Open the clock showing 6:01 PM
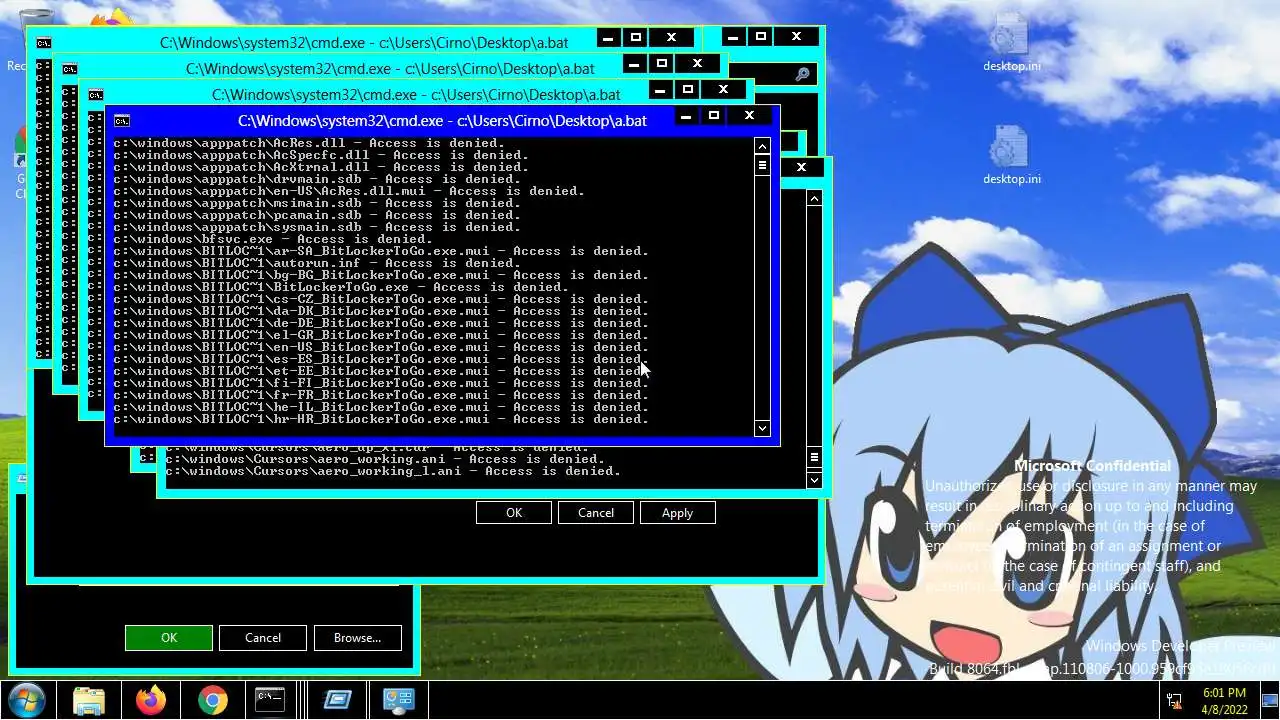This screenshot has width=1280, height=720. 1225,700
